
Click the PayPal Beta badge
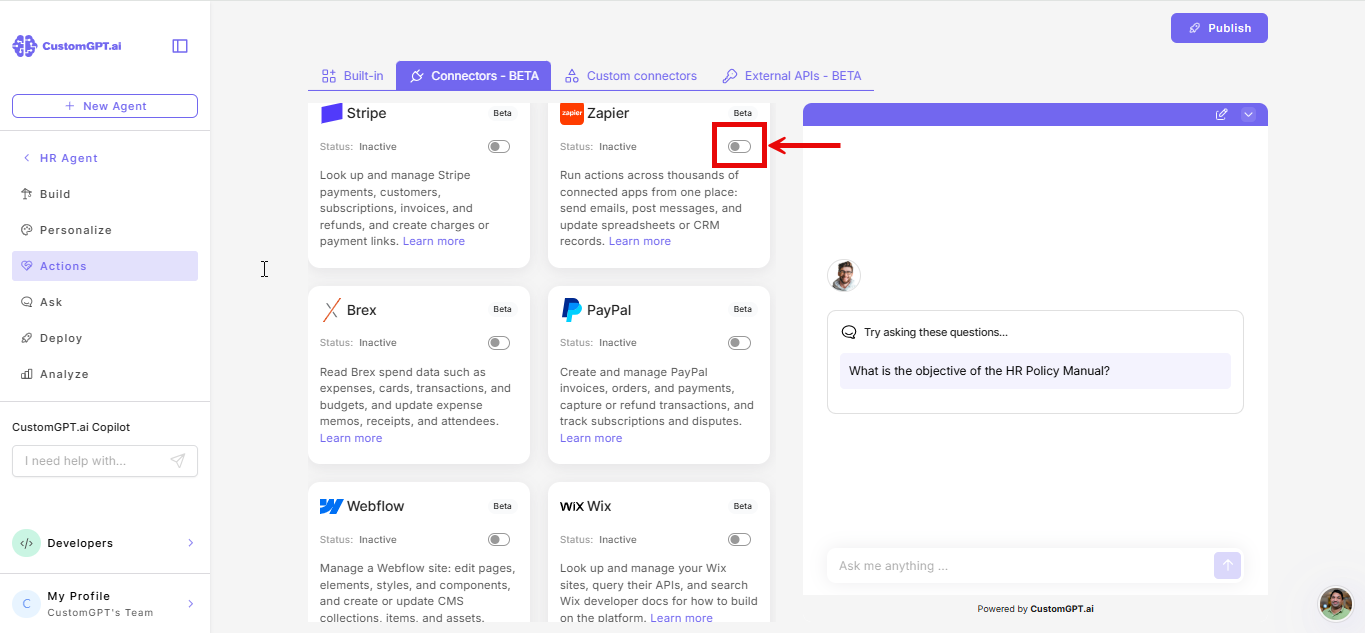pos(742,309)
